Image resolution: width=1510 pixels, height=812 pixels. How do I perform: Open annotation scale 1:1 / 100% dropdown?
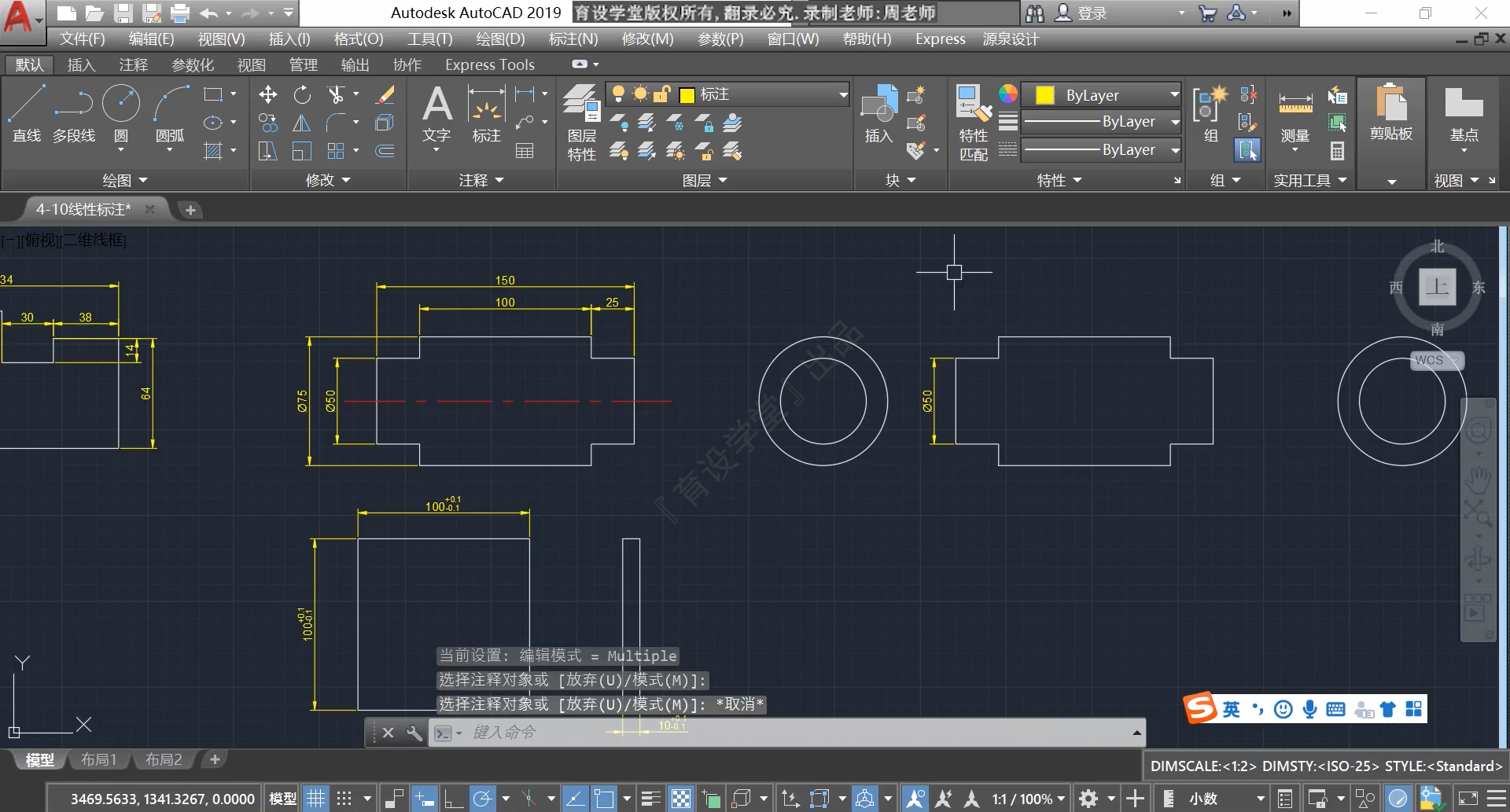click(x=1028, y=799)
